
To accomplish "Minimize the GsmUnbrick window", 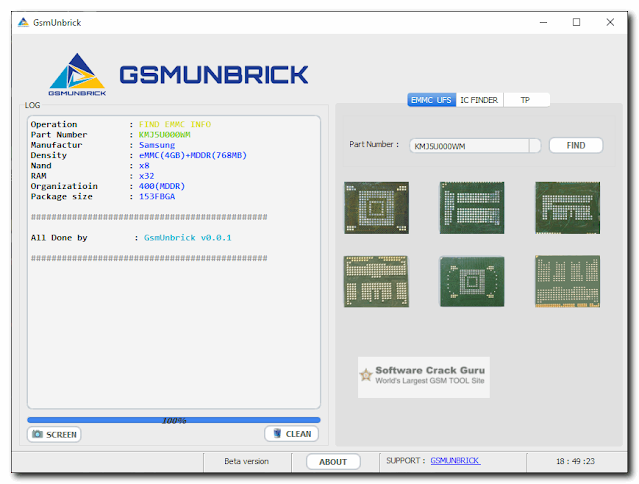I will 543,22.
